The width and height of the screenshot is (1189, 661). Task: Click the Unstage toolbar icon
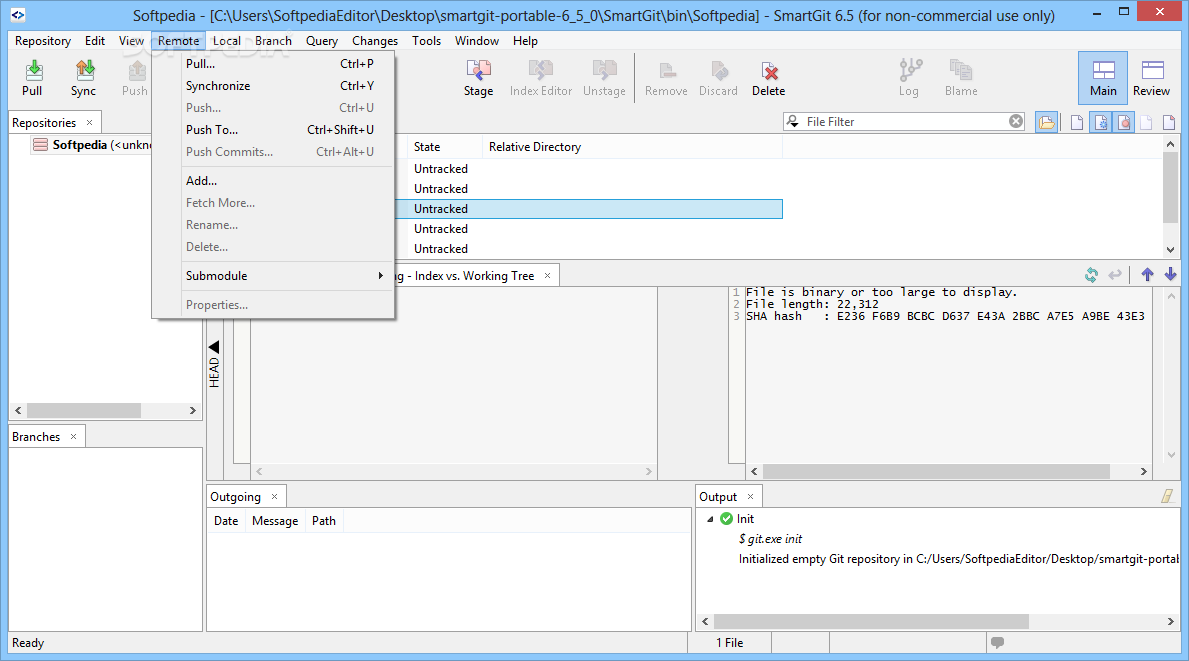pyautogui.click(x=604, y=78)
